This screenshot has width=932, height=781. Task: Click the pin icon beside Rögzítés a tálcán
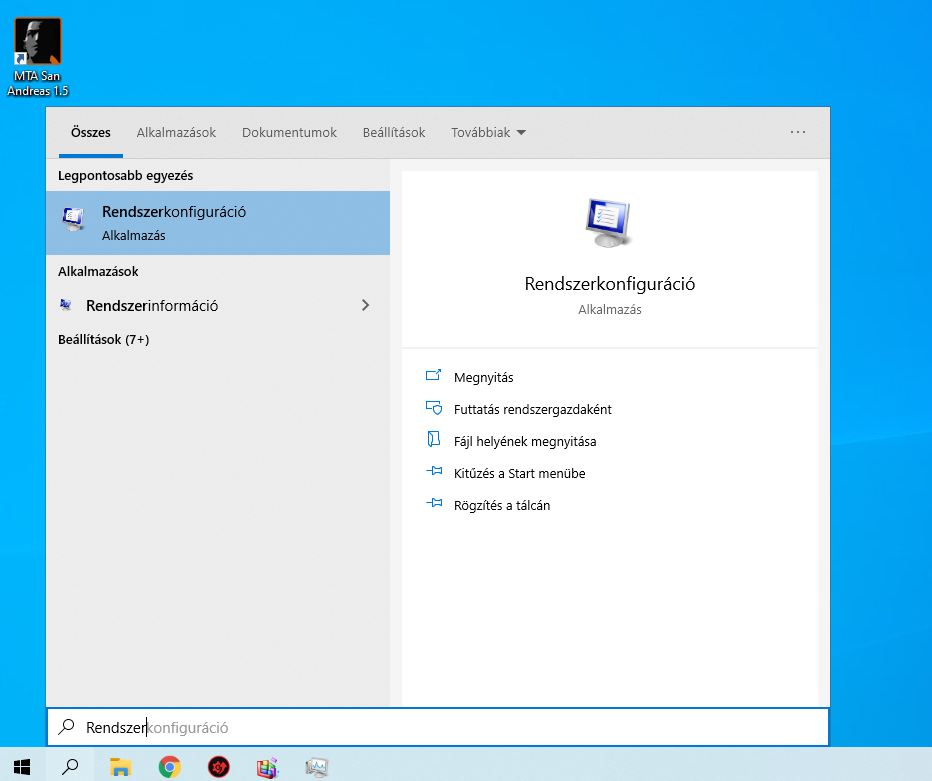tap(434, 503)
